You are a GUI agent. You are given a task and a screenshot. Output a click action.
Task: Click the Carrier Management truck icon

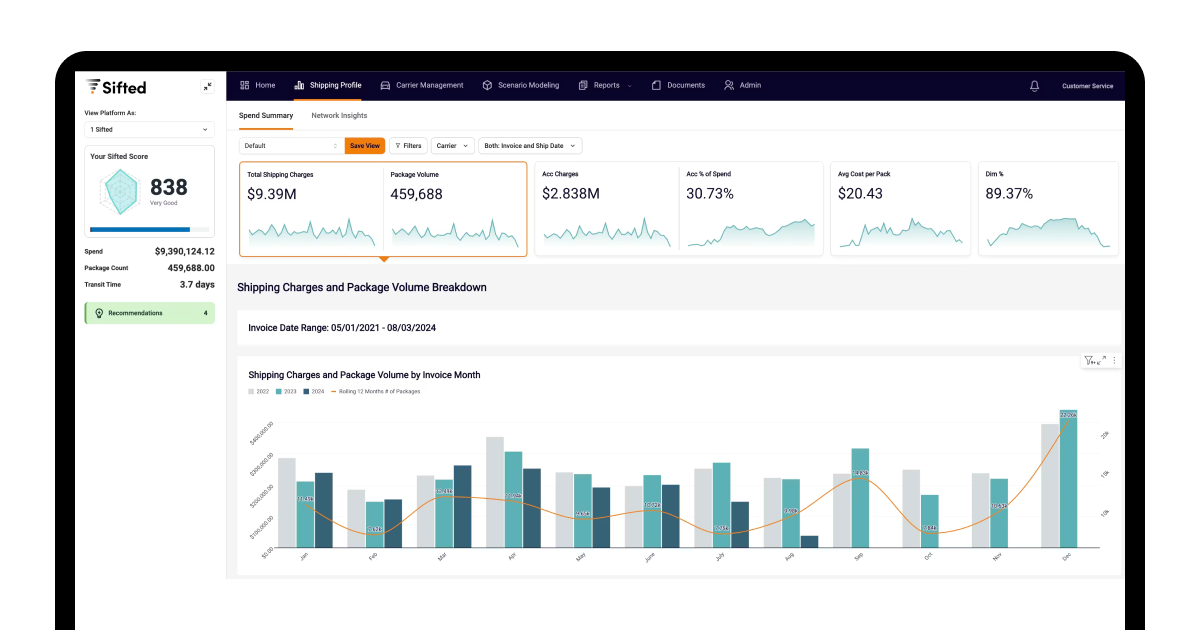coord(385,85)
